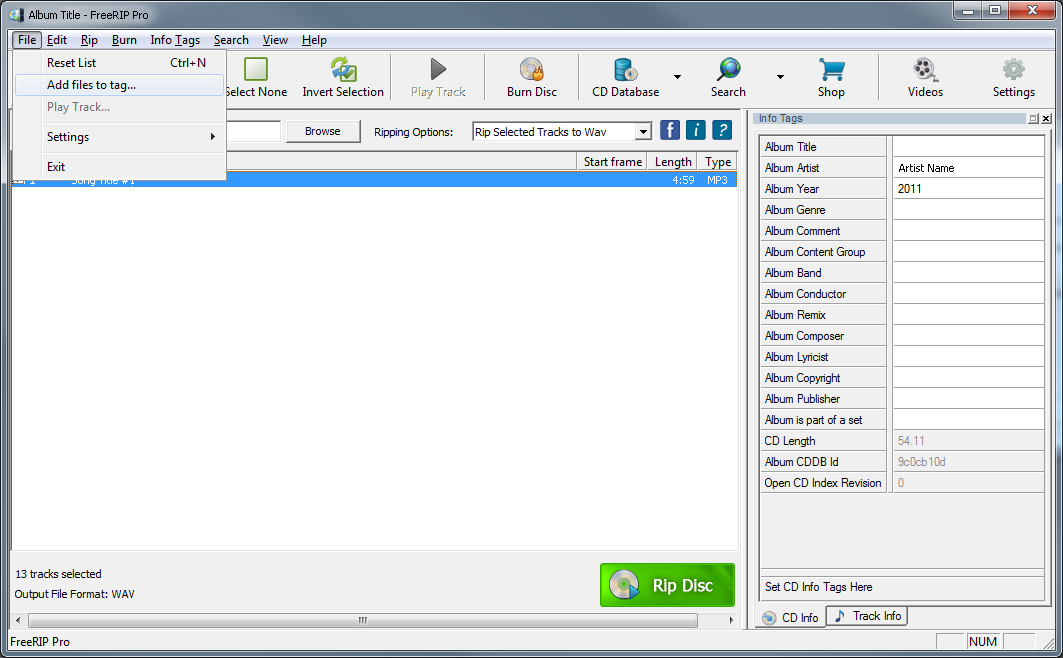Screen dimensions: 1063x658
Task: Float the Info Tags panel with undock icon
Action: pos(1033,119)
